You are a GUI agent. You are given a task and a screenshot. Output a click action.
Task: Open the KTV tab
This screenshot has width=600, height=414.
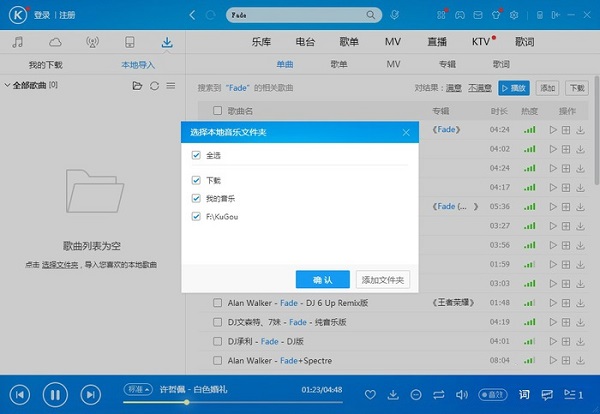click(481, 42)
